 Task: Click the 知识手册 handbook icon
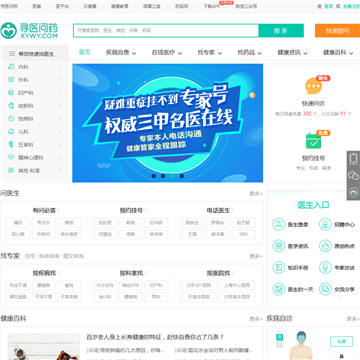[x=279, y=267]
